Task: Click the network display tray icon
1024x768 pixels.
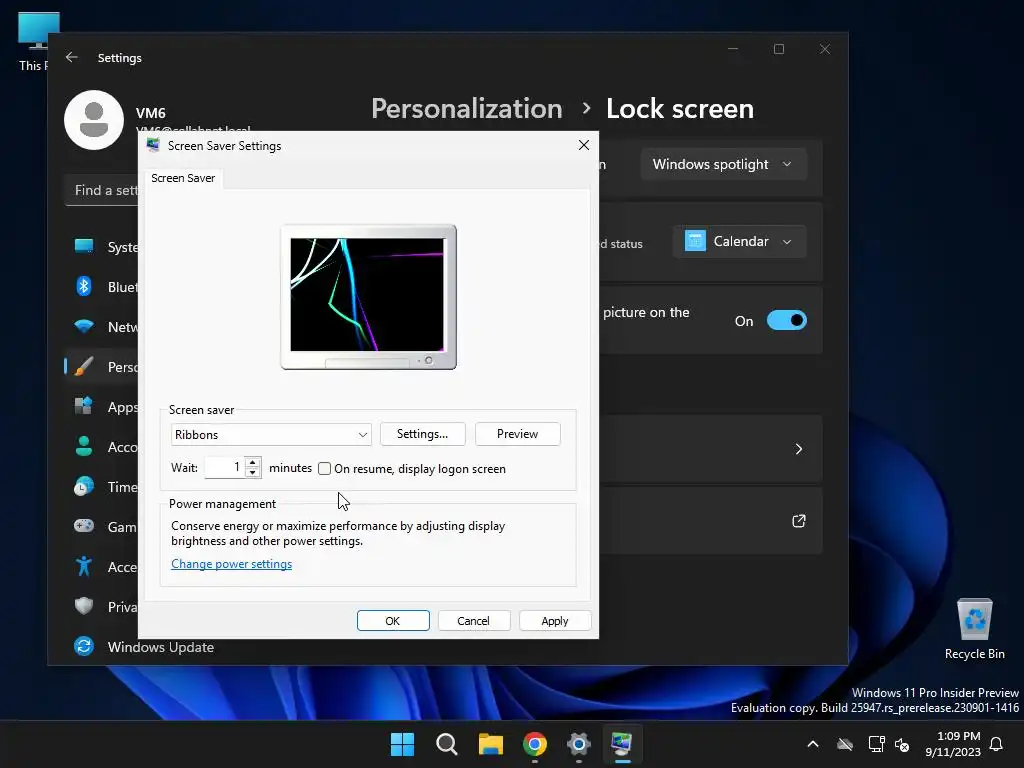Action: tap(876, 744)
